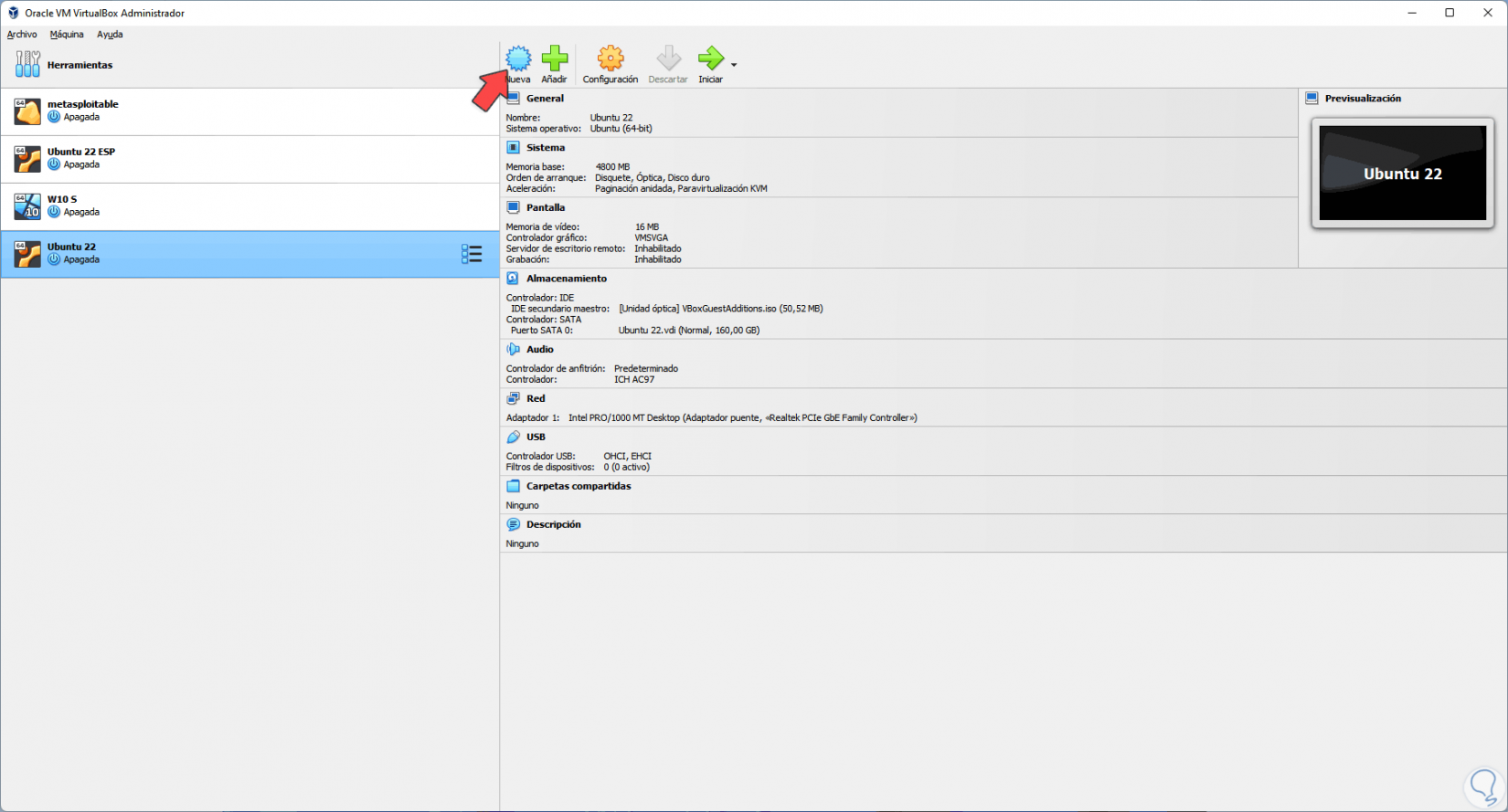Open the Máquina menu
This screenshot has width=1508, height=812.
(x=67, y=35)
